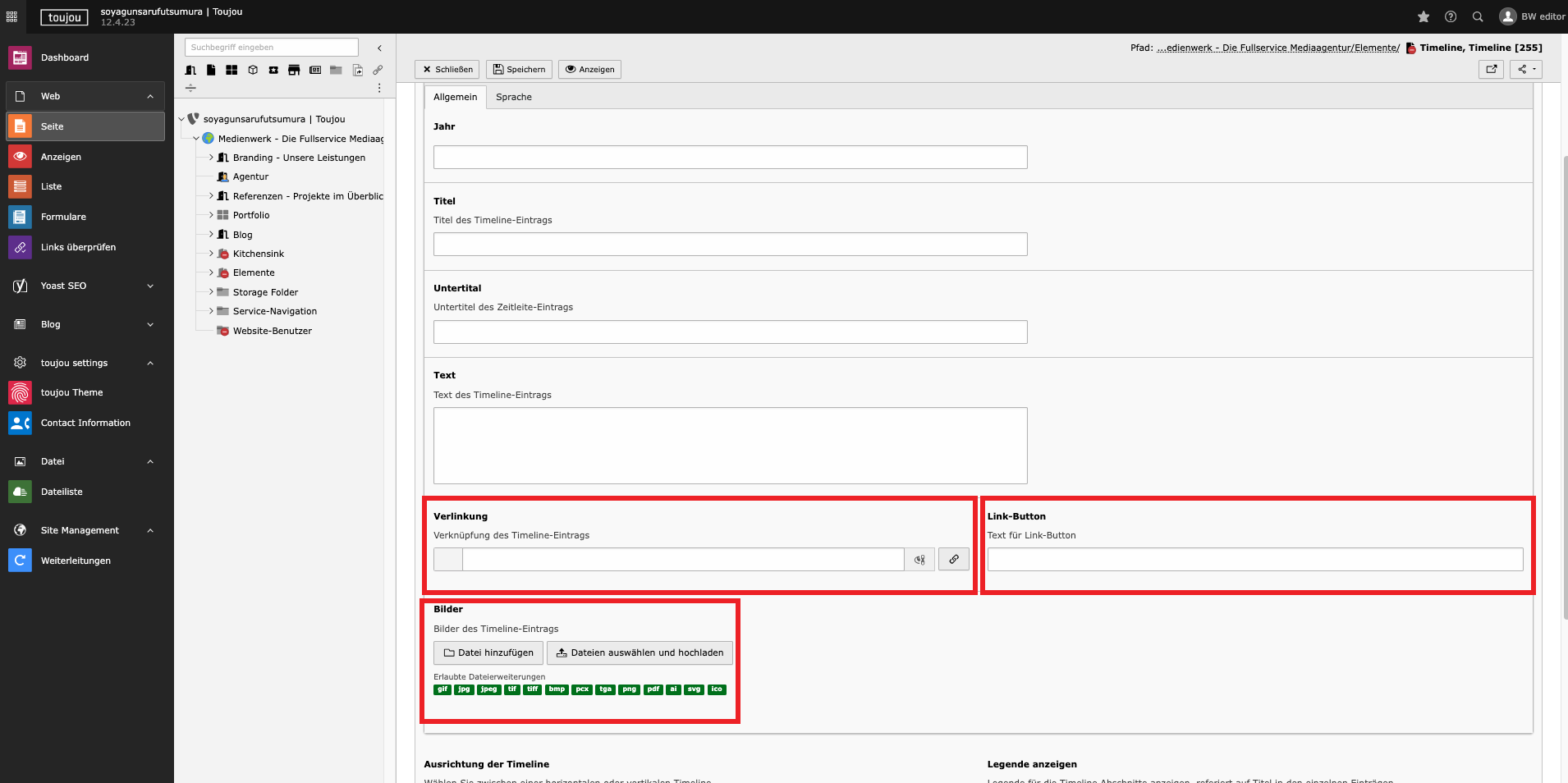Image resolution: width=1568 pixels, height=783 pixels.
Task: Open the Dashboard module
Action: point(64,57)
